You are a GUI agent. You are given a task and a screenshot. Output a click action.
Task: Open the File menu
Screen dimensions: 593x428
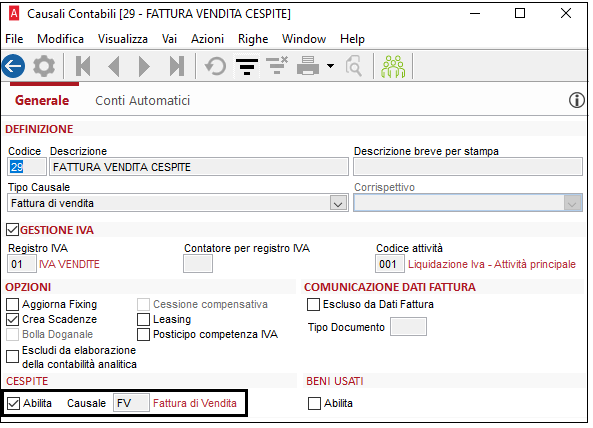point(14,39)
